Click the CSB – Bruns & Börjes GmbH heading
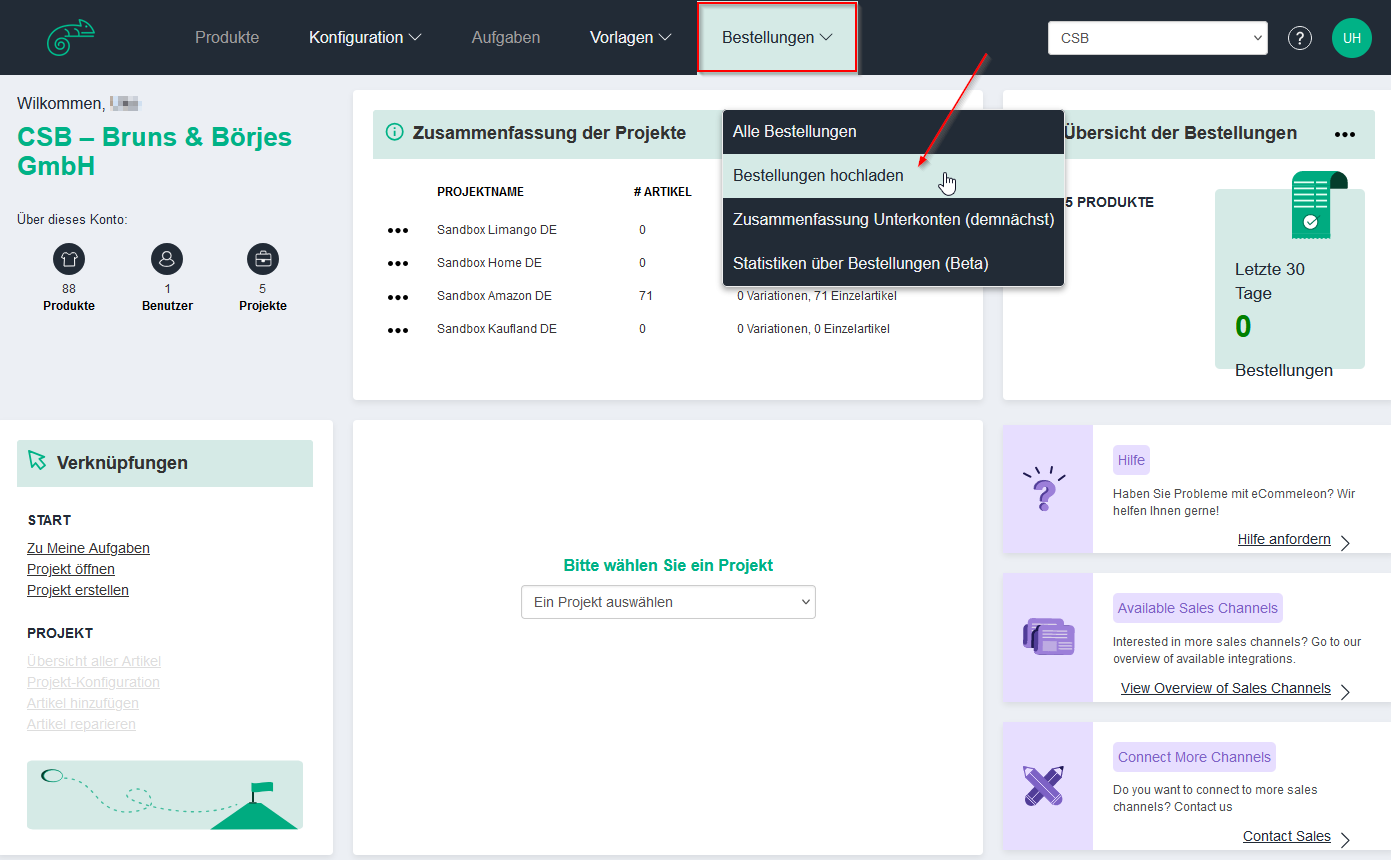Image resolution: width=1391 pixels, height=860 pixels. pyautogui.click(x=155, y=151)
